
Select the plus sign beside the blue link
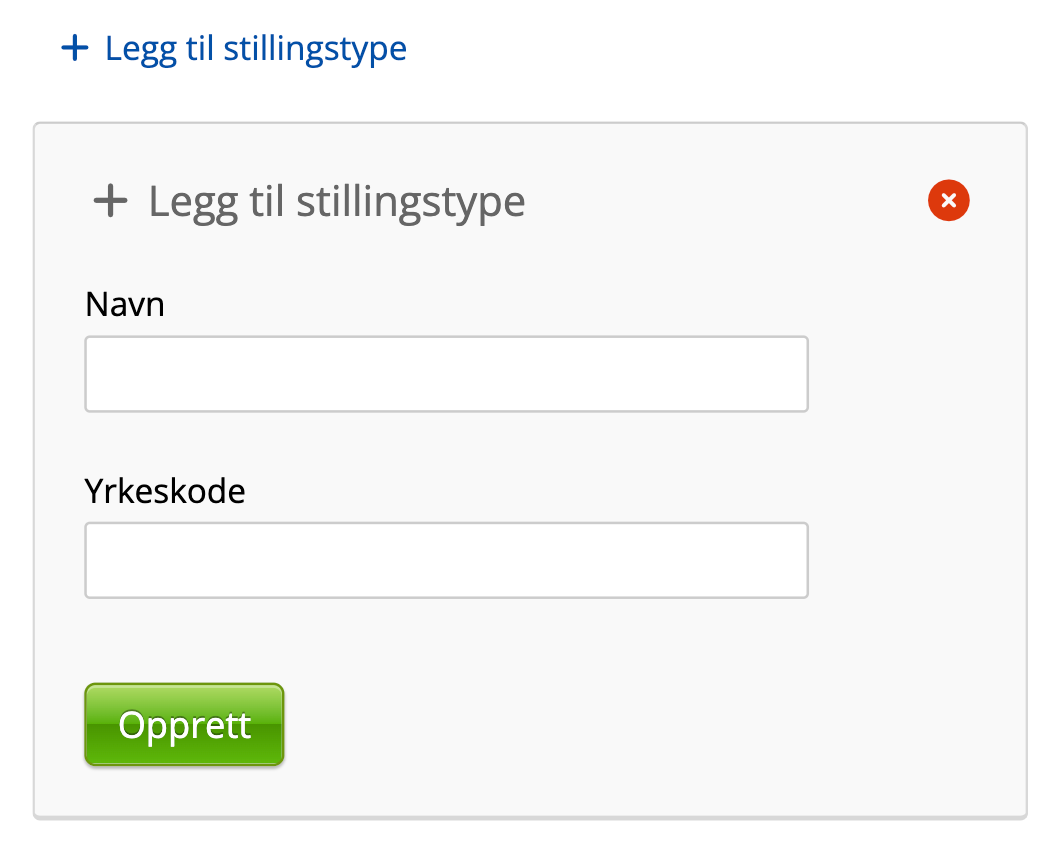(x=75, y=48)
